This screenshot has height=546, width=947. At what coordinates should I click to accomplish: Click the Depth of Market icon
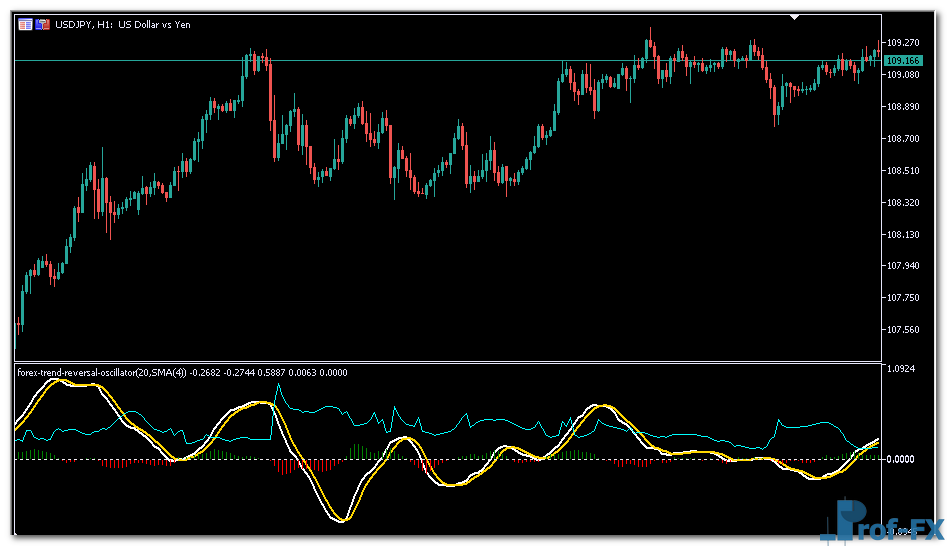(43, 23)
